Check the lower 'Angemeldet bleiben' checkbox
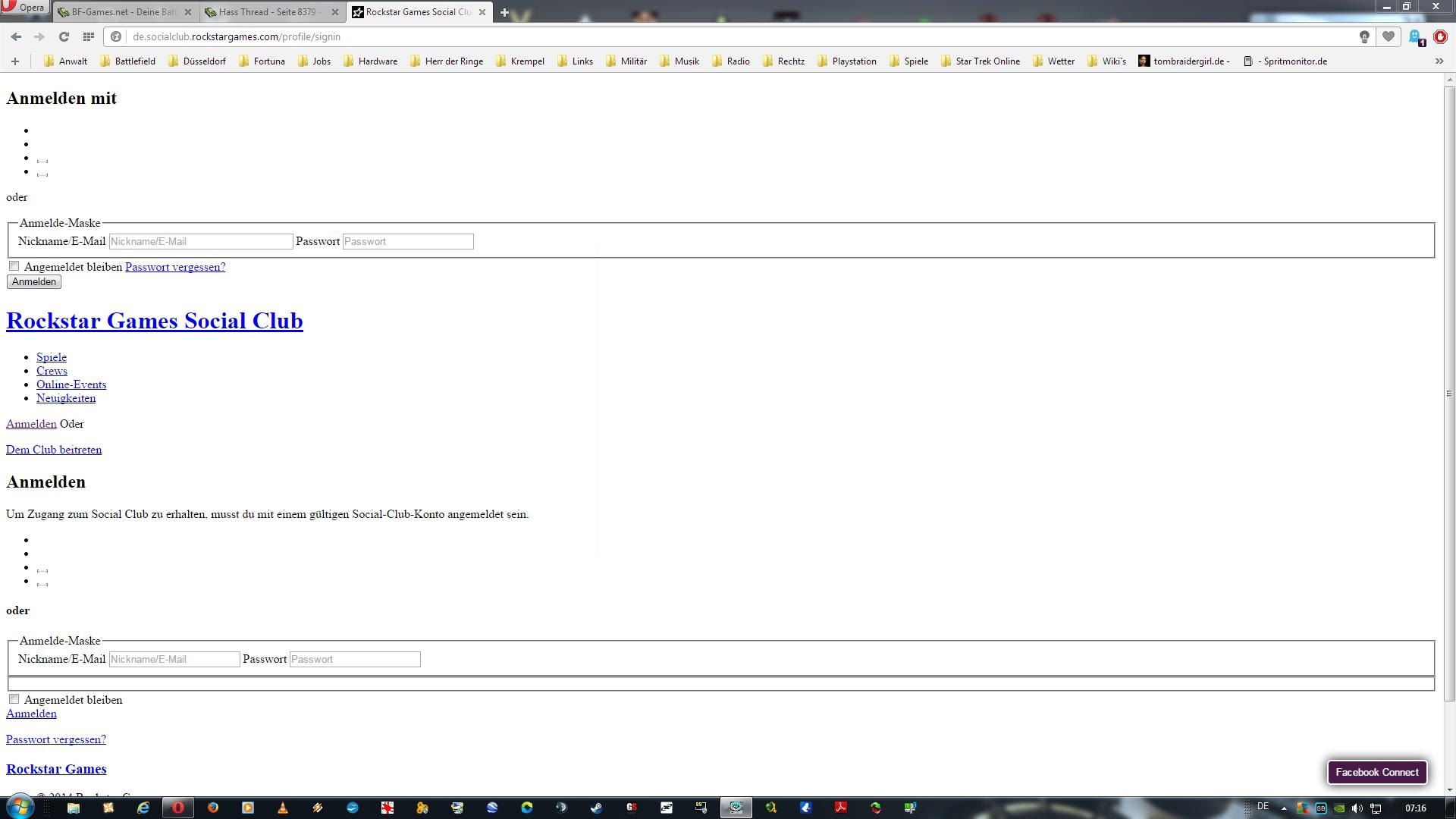Screen dimensions: 1456x819 pyautogui.click(x=14, y=699)
